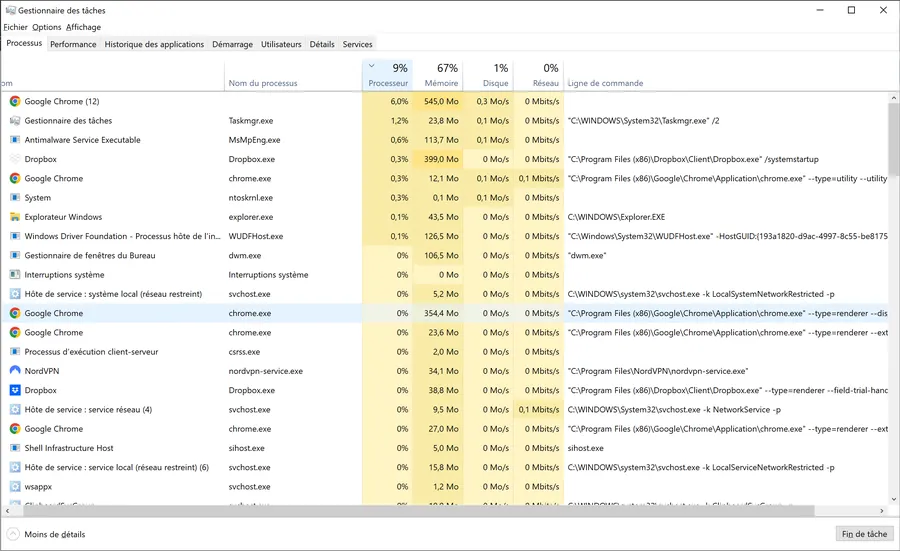Click gear icon of service local (réseau restreint) (6)
The image size is (900, 551).
coord(15,467)
